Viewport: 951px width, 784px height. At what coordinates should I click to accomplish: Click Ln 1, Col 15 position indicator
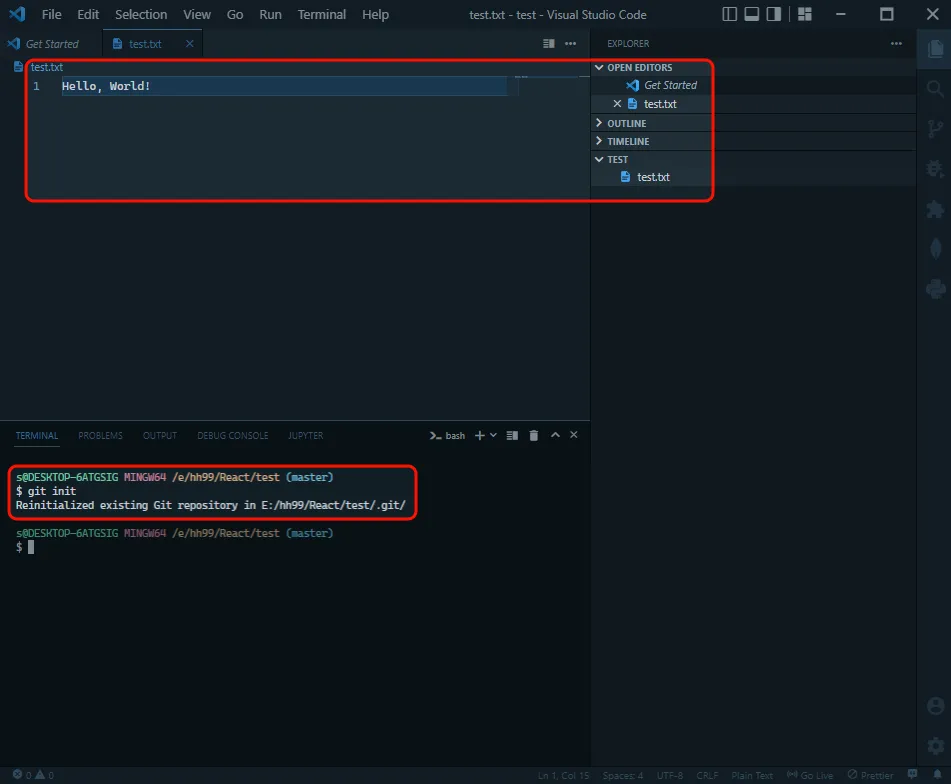click(563, 776)
